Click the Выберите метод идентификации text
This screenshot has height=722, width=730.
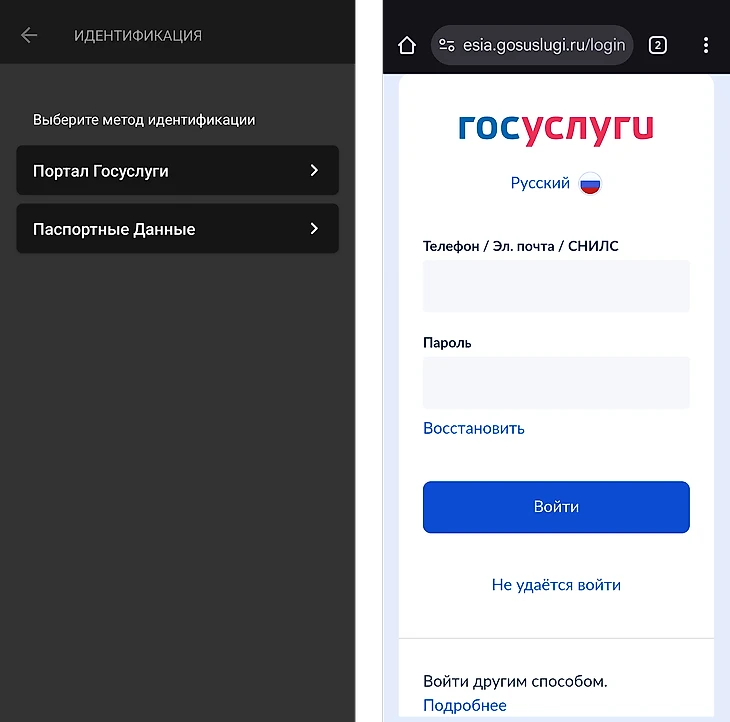coord(144,120)
